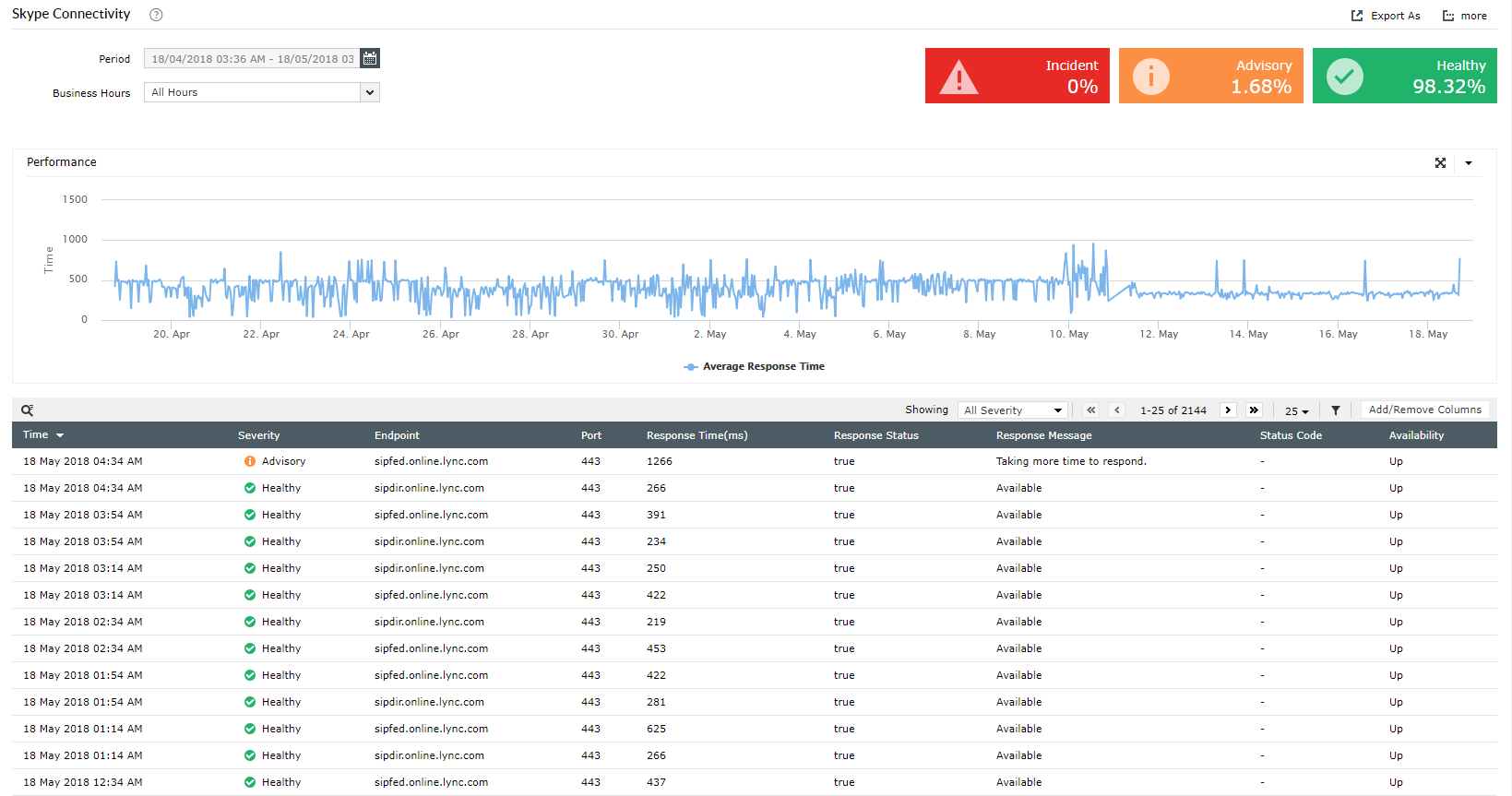Click the help icon beside Skype Connectivity

coord(156,15)
